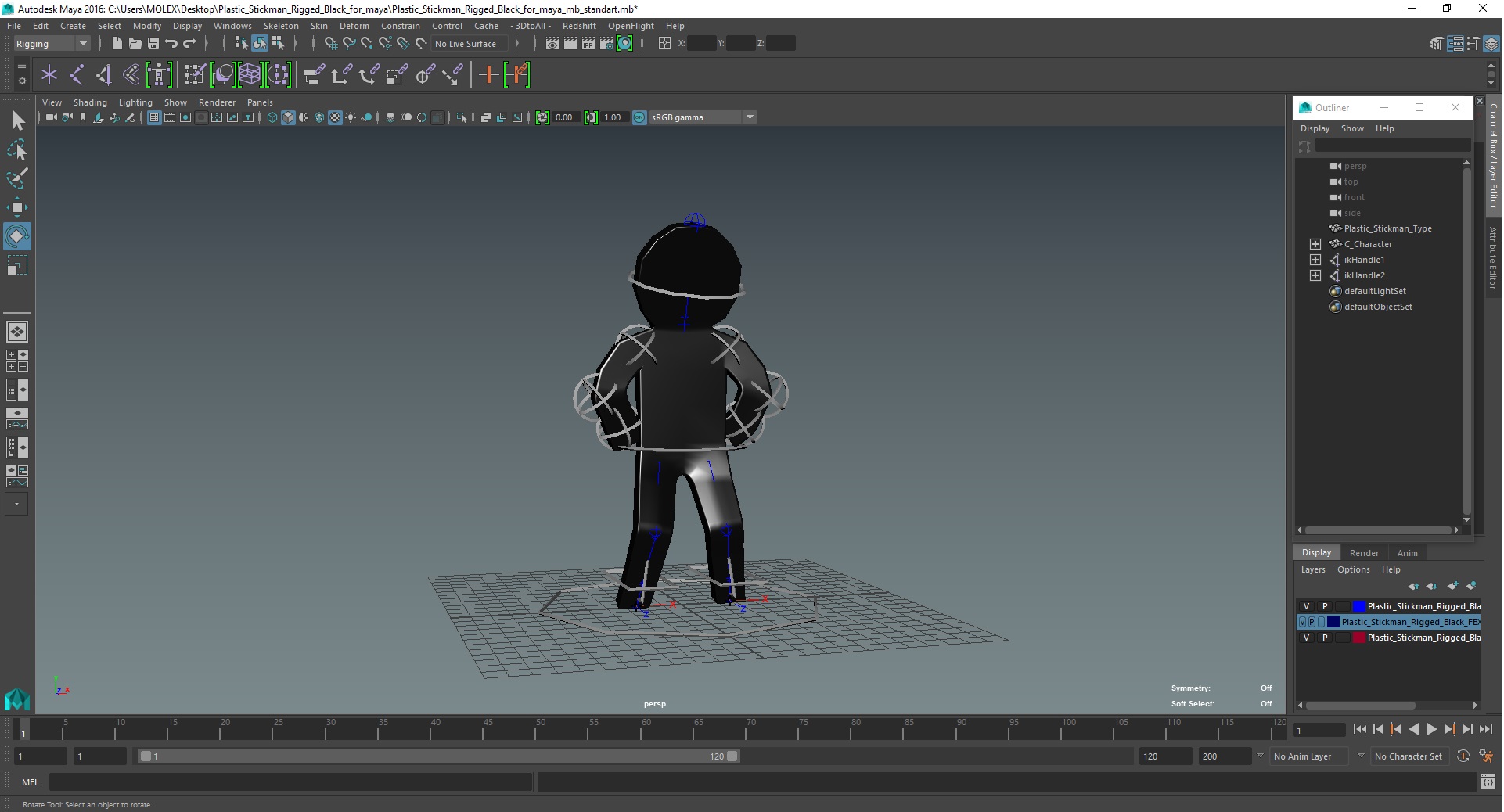This screenshot has width=1504, height=812.
Task: Undo the last action via arrow icon
Action: click(171, 44)
